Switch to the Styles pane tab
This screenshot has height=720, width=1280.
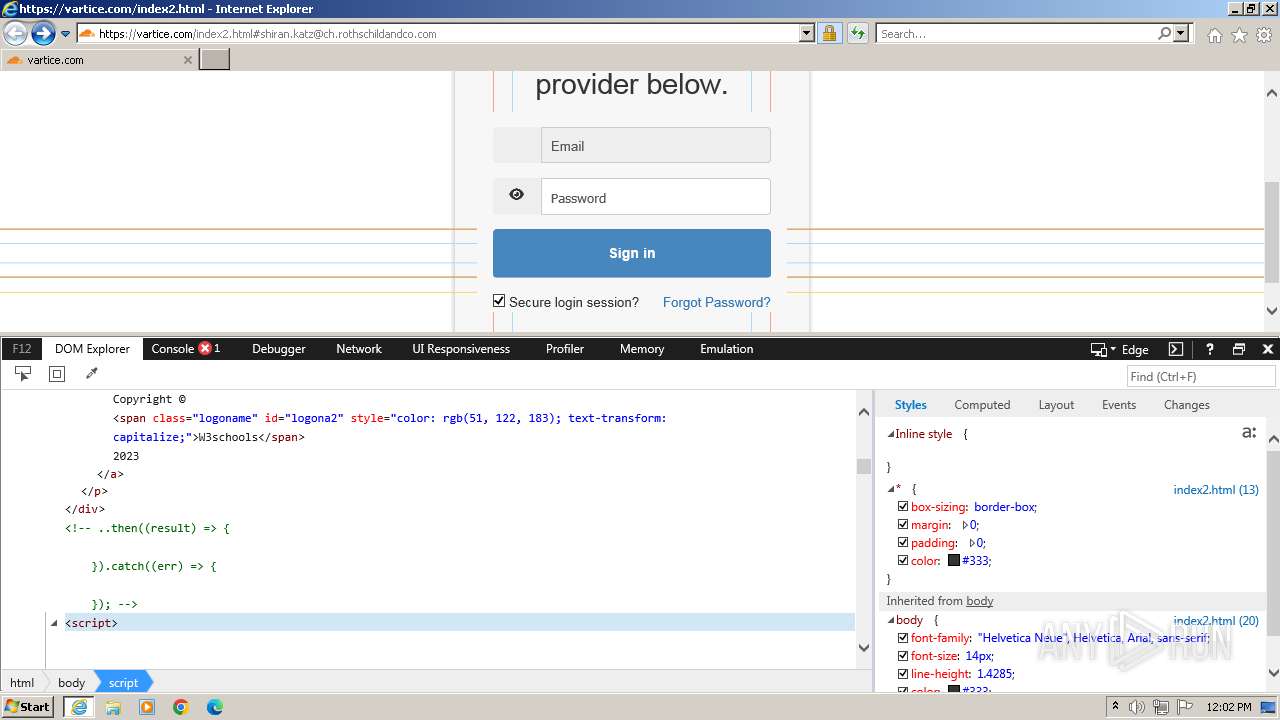910,405
